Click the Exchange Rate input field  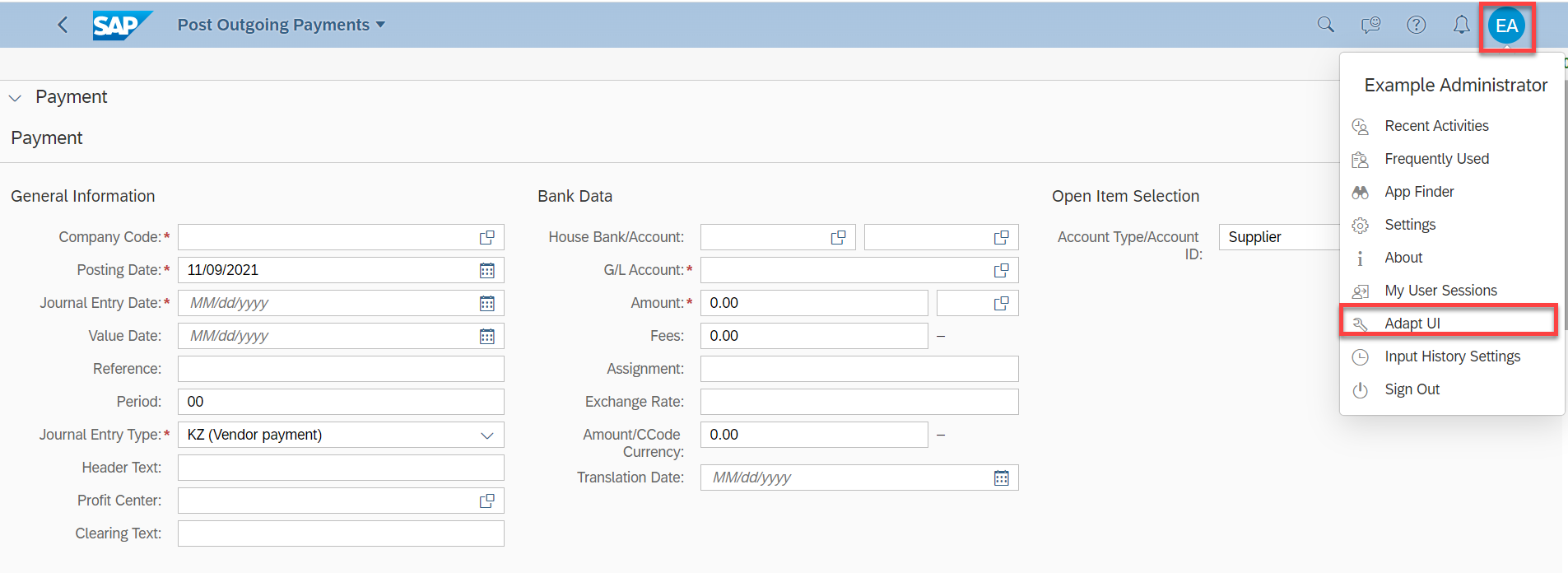859,402
